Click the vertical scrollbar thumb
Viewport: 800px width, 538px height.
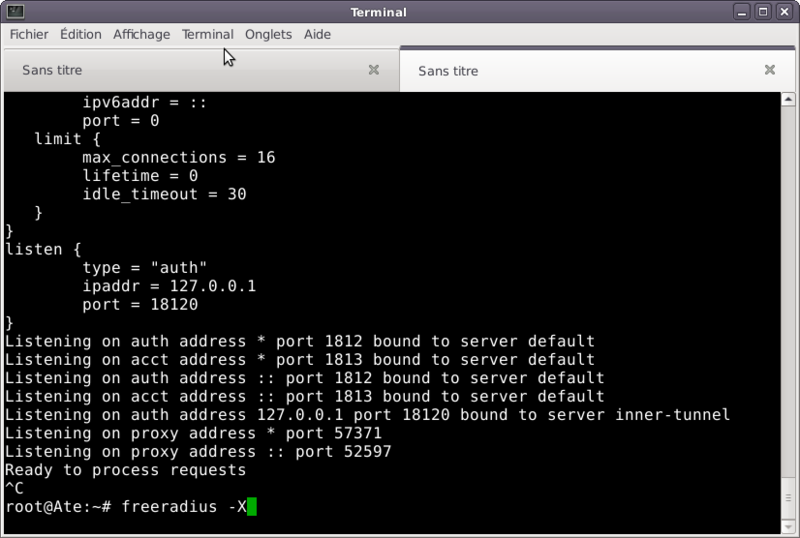point(788,498)
